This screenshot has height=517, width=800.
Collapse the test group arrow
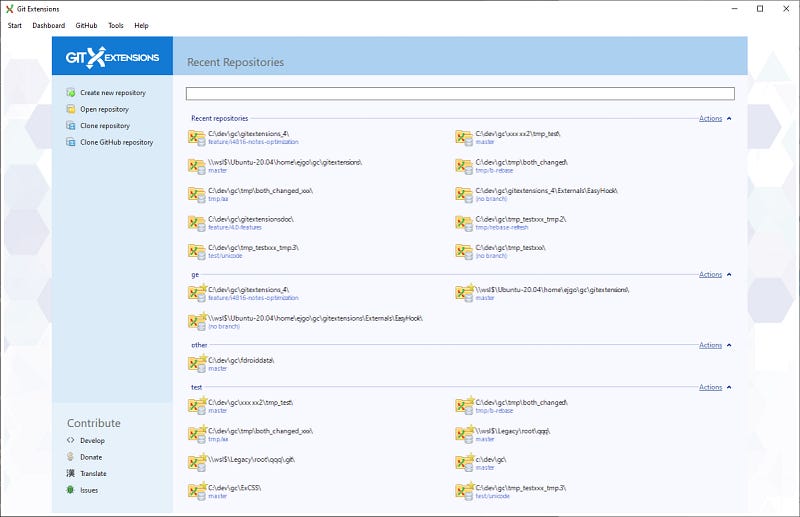(x=729, y=387)
